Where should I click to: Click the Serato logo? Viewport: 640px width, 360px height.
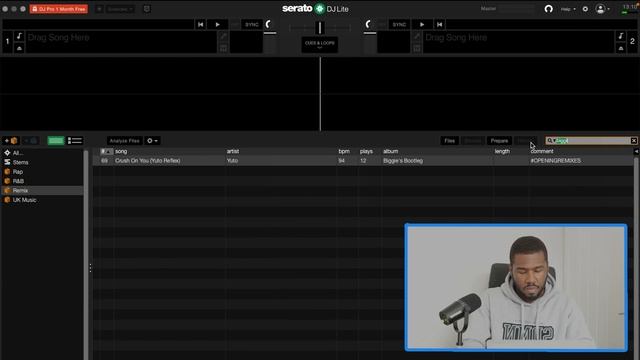pyautogui.click(x=315, y=9)
